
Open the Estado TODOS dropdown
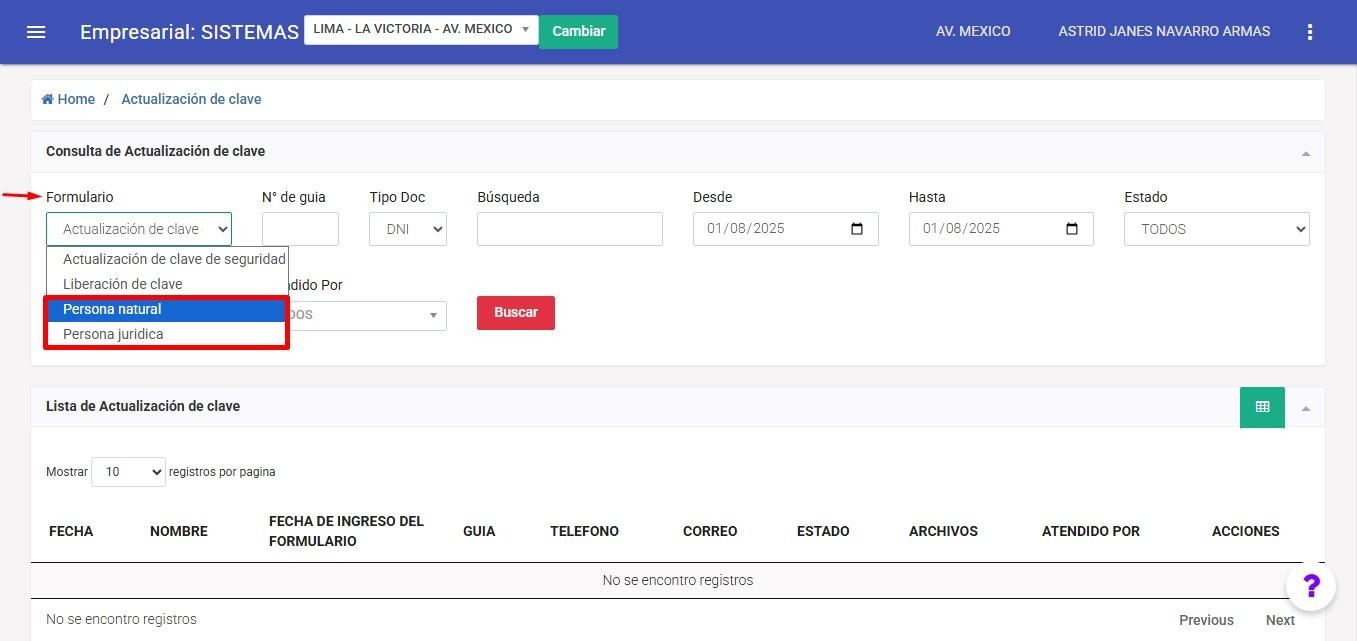coord(1216,229)
